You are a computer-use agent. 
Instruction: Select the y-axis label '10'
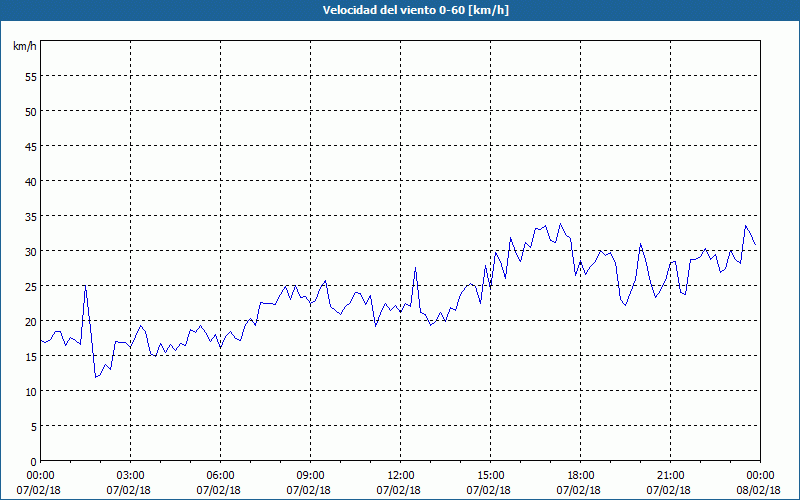coord(31,391)
